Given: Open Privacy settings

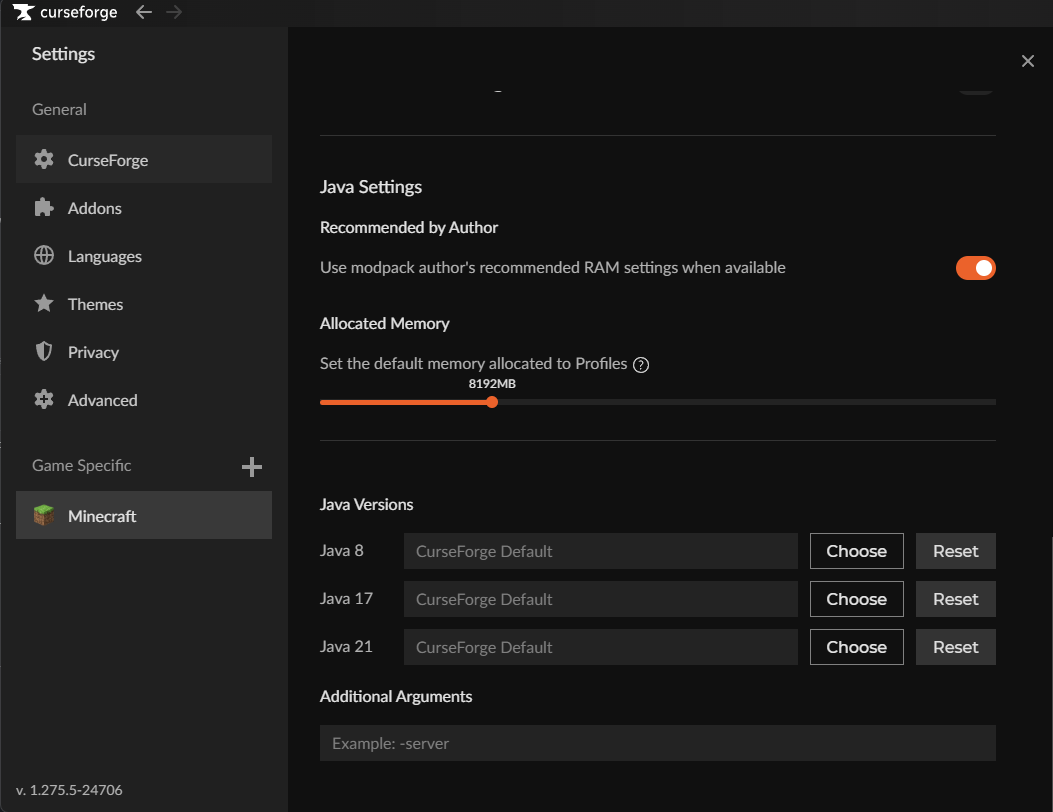Looking at the screenshot, I should (x=144, y=351).
